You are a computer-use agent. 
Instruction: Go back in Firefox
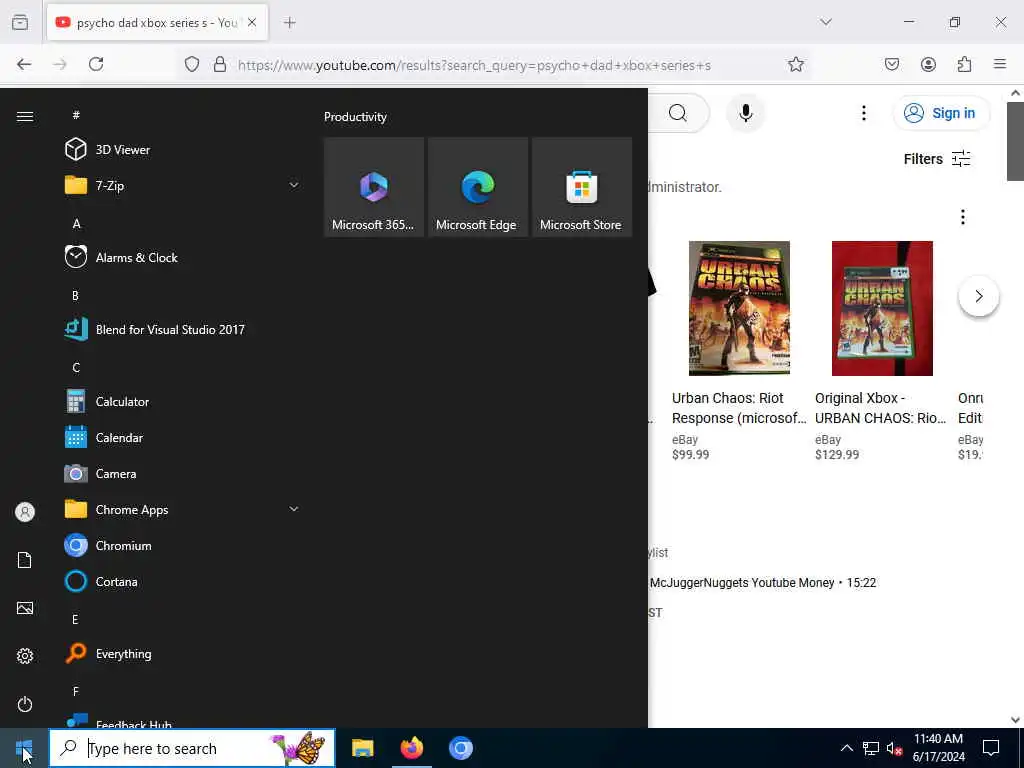(x=24, y=64)
